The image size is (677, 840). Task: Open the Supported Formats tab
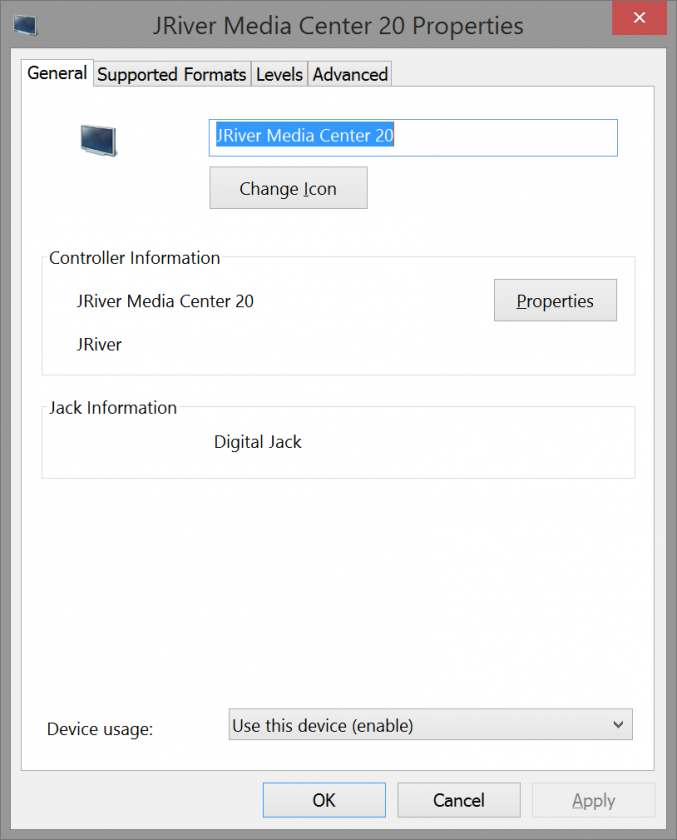172,74
